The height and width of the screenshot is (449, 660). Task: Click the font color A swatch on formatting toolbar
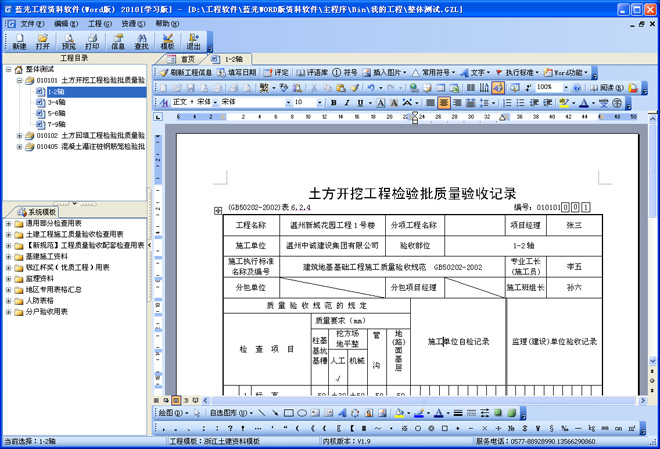pos(584,102)
